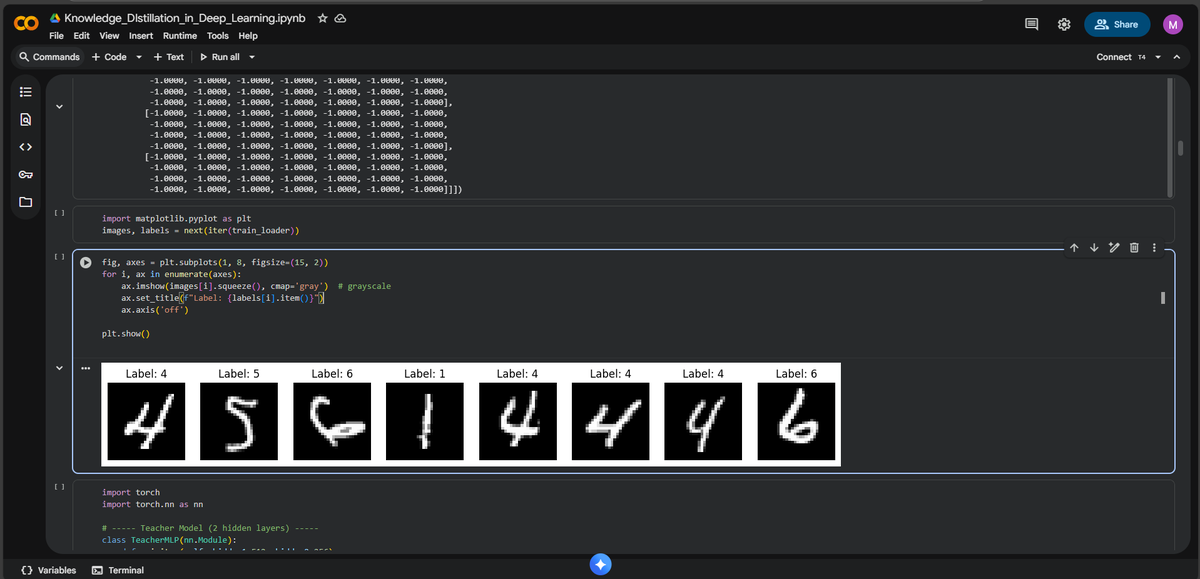Open the Secrets panel with the key icon
The width and height of the screenshot is (1200, 579).
pos(25,174)
